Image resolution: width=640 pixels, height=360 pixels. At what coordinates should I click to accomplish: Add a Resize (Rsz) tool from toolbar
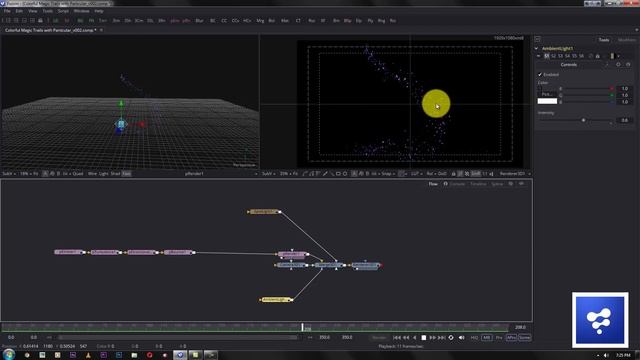pos(311,20)
